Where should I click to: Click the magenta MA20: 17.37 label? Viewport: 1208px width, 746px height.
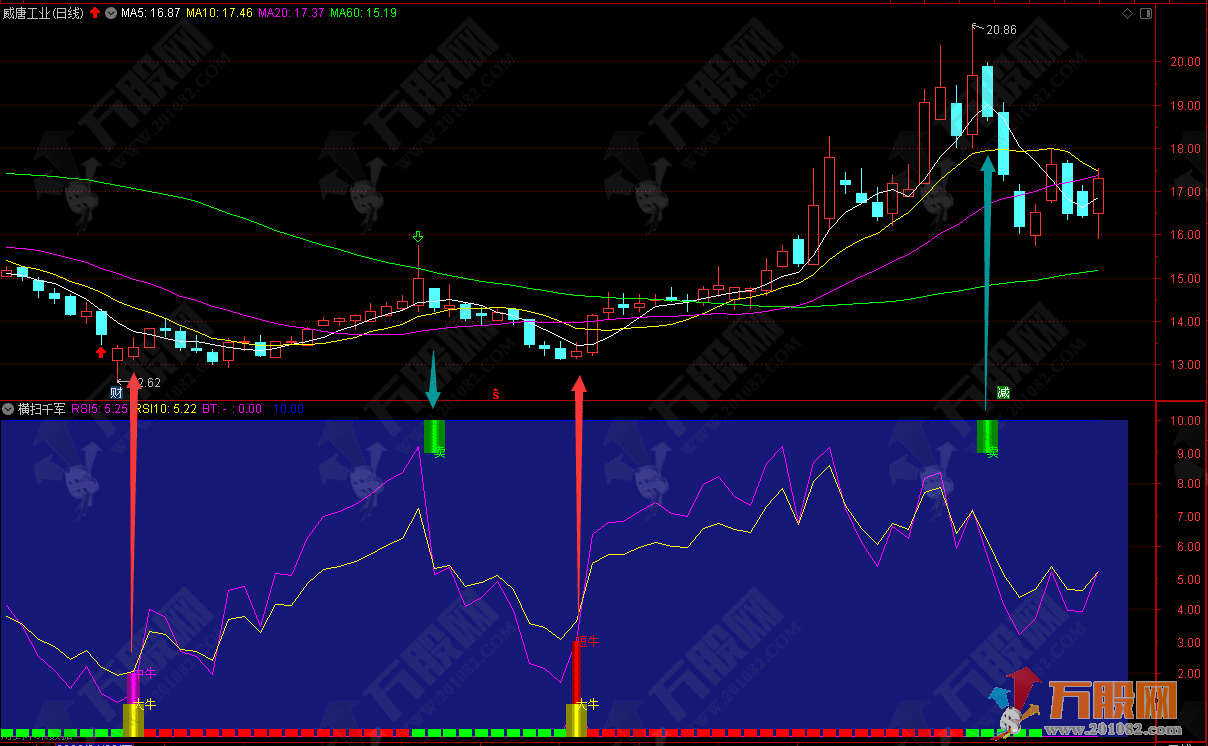coord(291,13)
